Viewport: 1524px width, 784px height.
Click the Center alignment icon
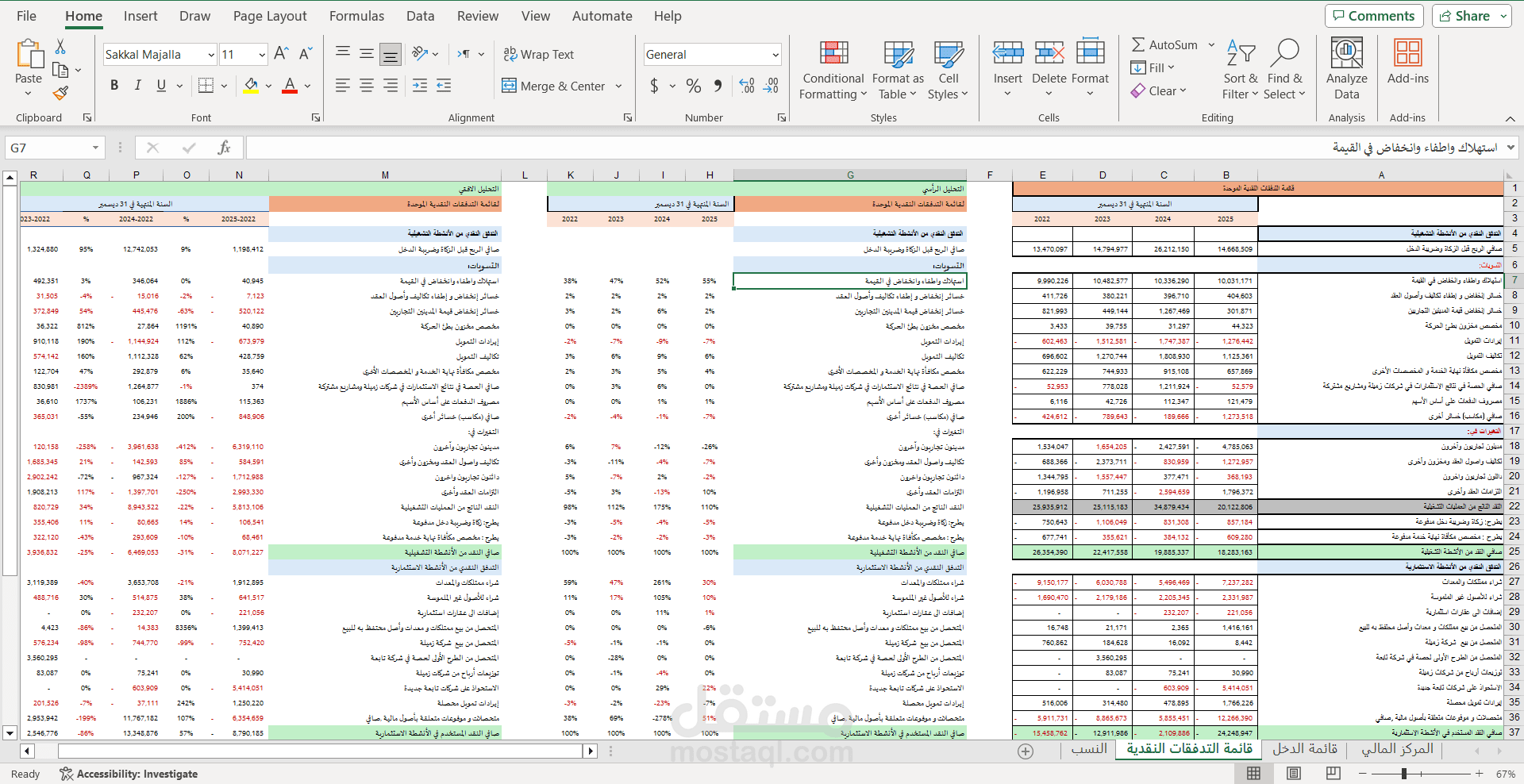pyautogui.click(x=367, y=86)
